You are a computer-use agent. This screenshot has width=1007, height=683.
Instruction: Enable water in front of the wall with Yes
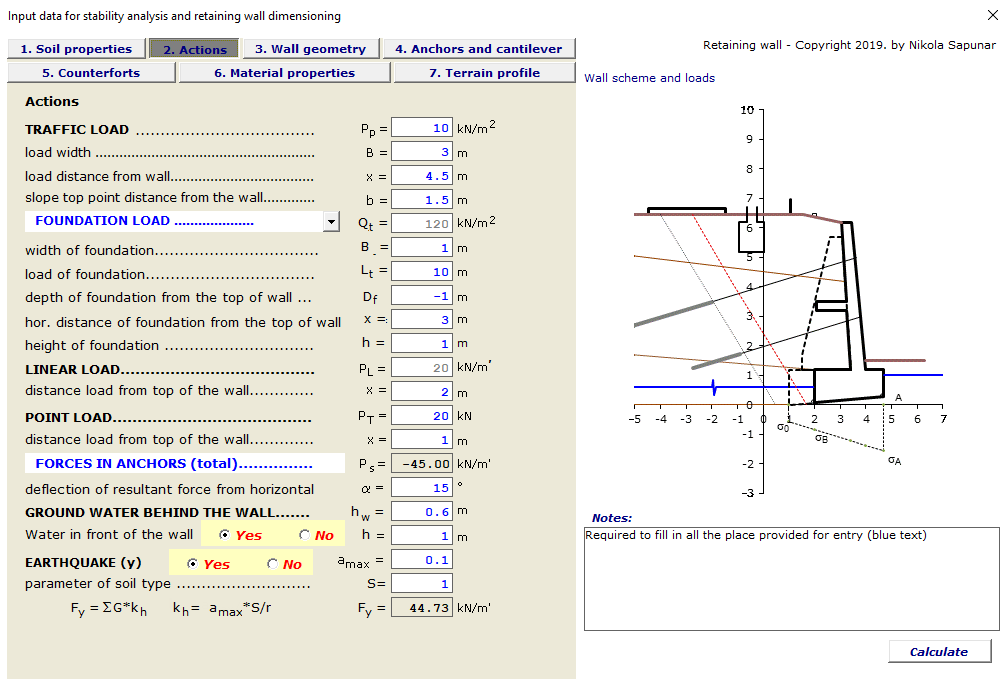224,534
